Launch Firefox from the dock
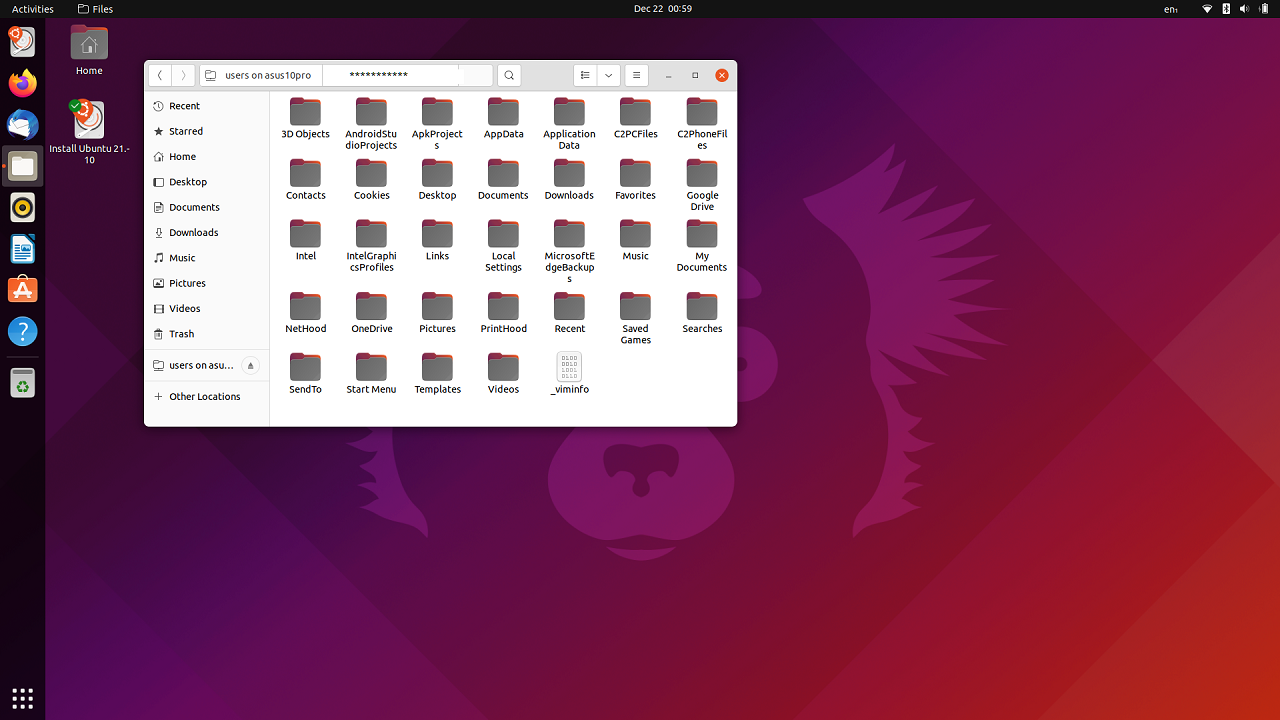Image resolution: width=1280 pixels, height=720 pixels. pyautogui.click(x=22, y=83)
